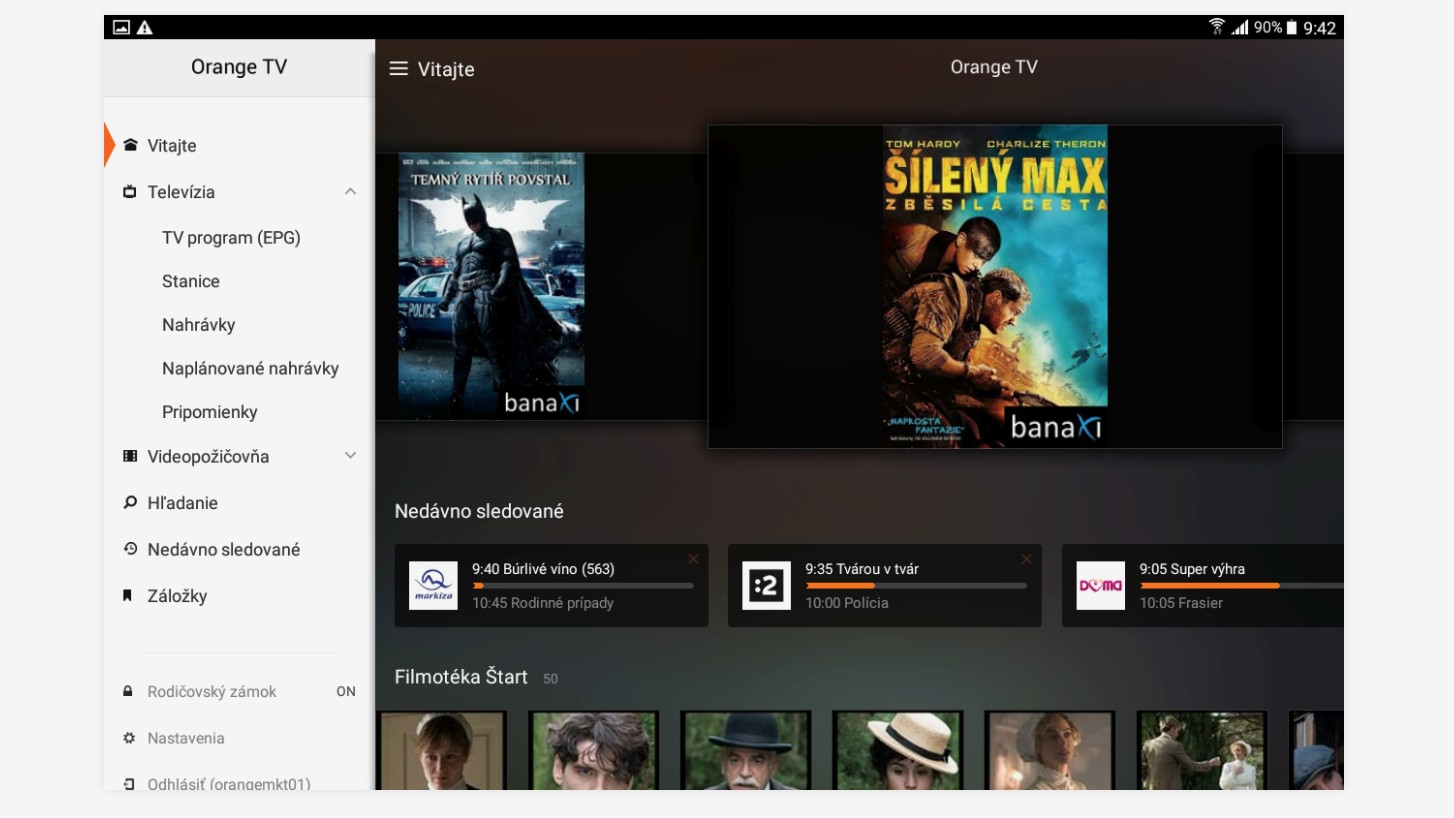The height and width of the screenshot is (818, 1454).
Task: Collapse the Televízia section chevron
Action: (x=350, y=192)
